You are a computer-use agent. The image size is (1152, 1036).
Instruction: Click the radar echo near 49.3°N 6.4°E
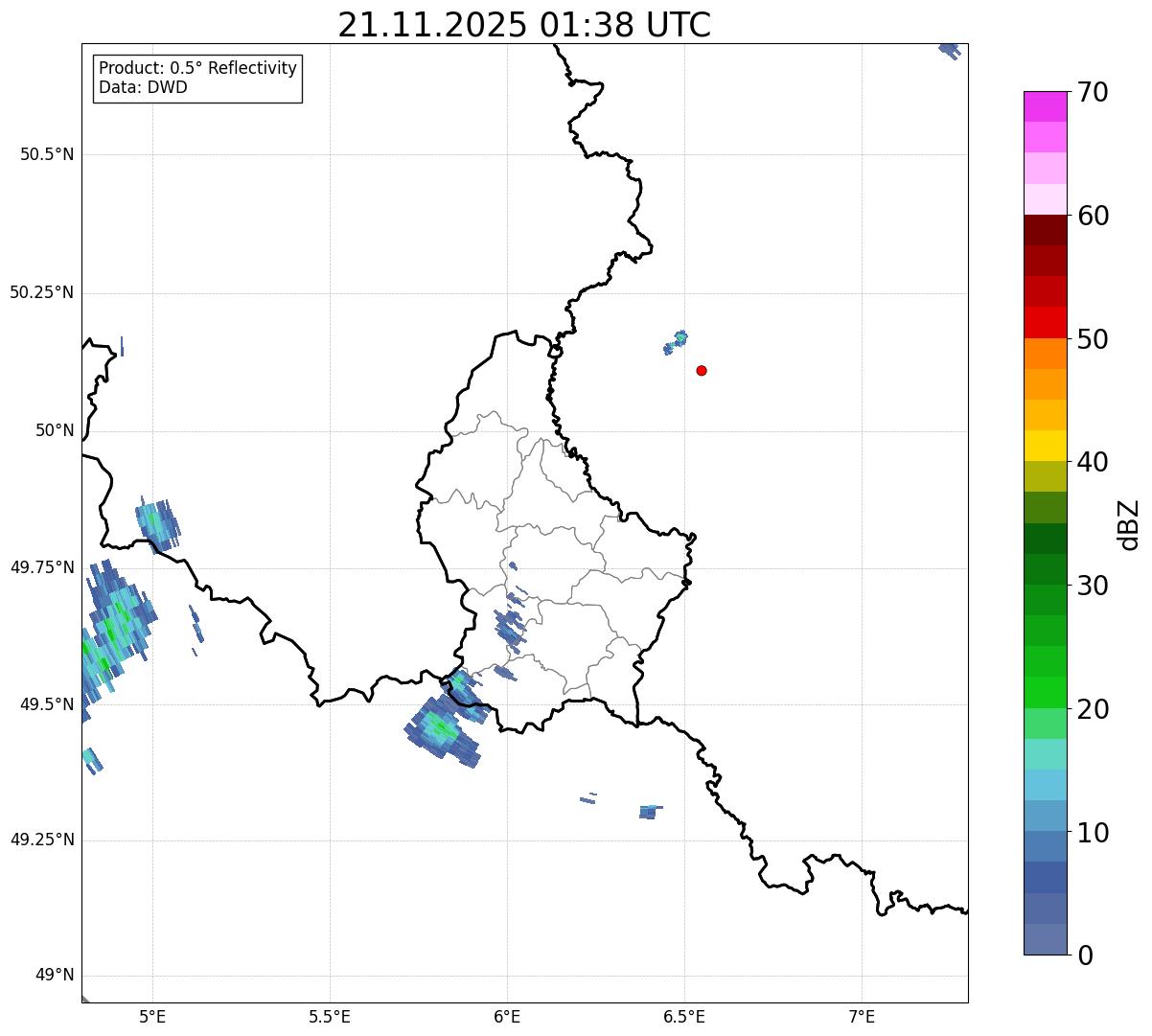click(649, 812)
